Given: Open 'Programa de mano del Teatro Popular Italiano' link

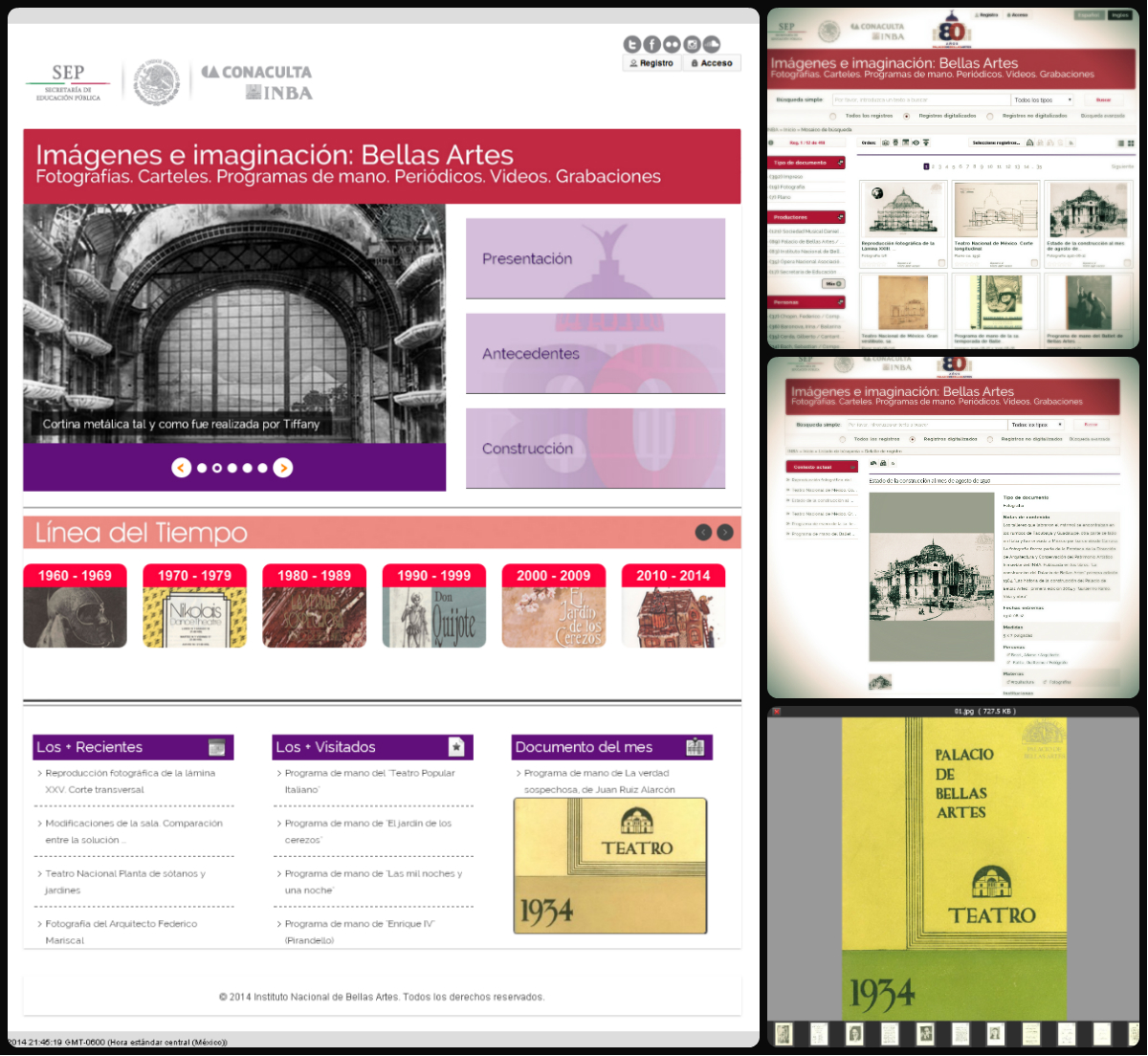Looking at the screenshot, I should tap(369, 773).
